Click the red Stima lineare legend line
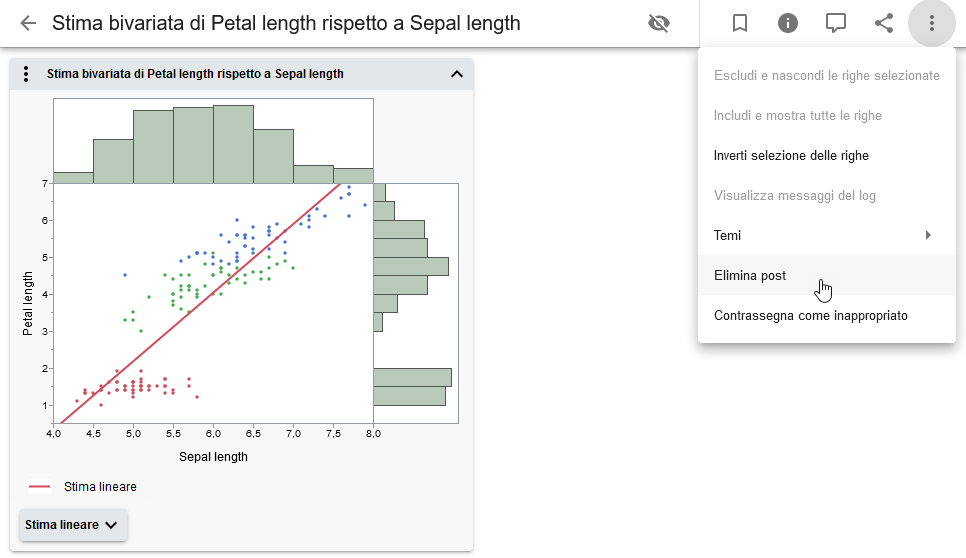966x558 pixels. click(x=40, y=487)
